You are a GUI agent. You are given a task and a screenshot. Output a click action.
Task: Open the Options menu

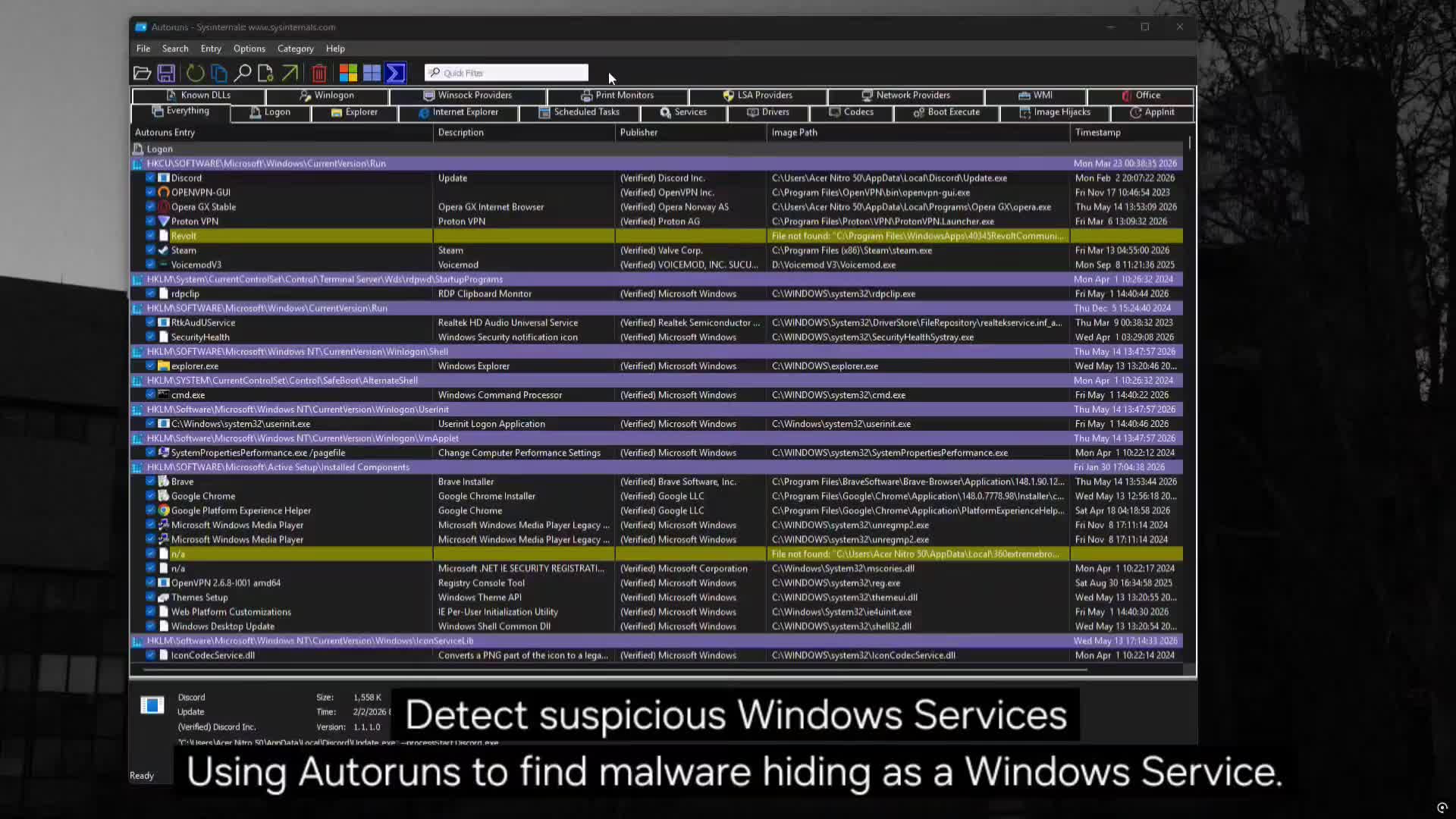(x=249, y=49)
